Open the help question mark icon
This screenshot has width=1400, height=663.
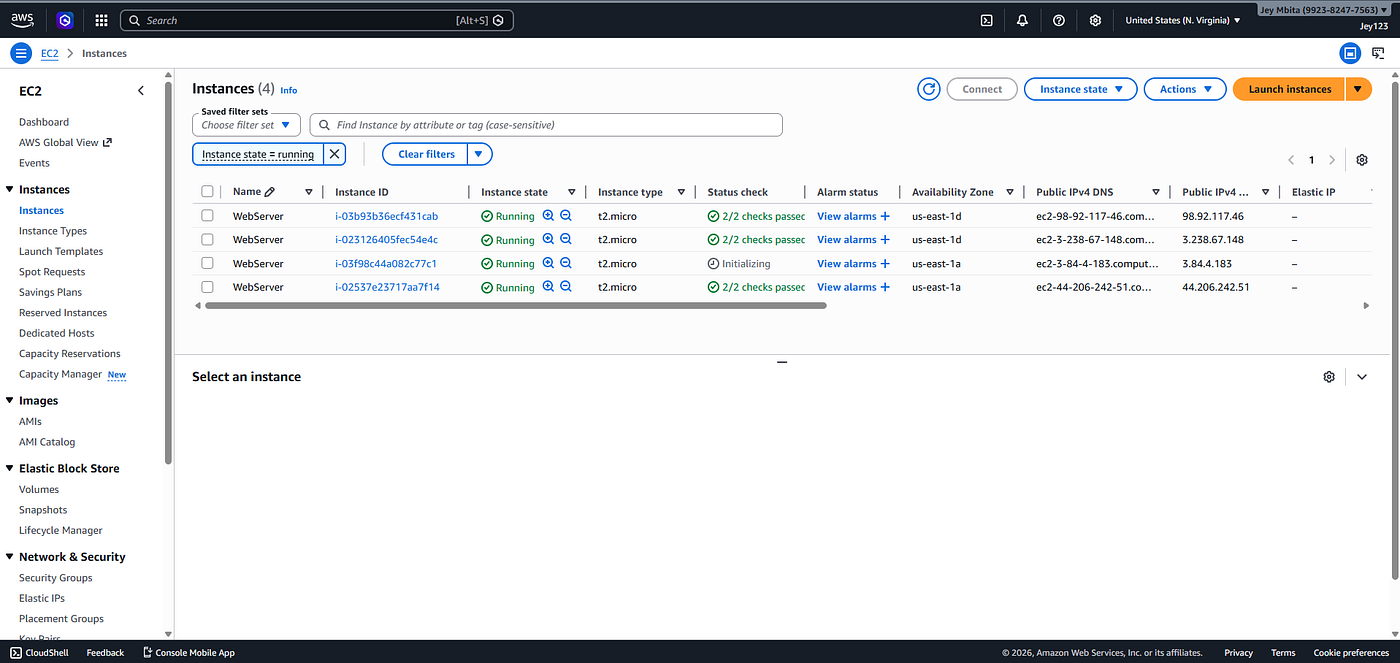click(1059, 20)
